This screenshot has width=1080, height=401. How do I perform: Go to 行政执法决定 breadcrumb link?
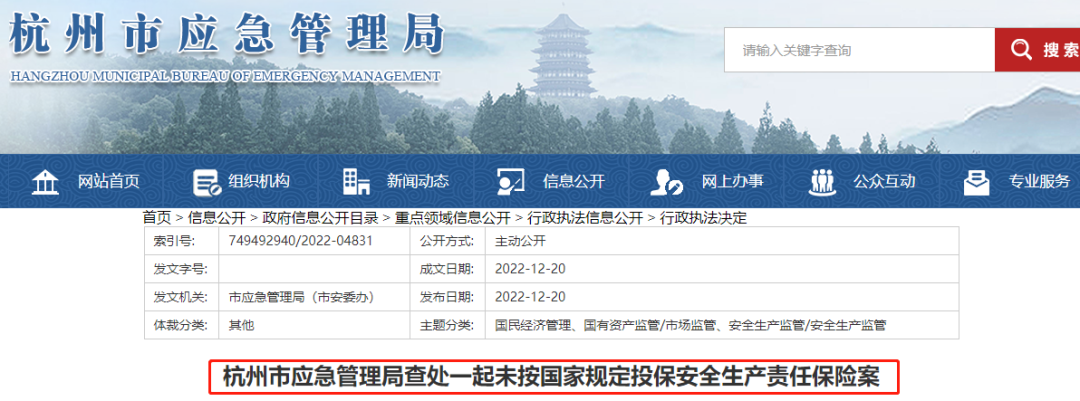pos(703,218)
